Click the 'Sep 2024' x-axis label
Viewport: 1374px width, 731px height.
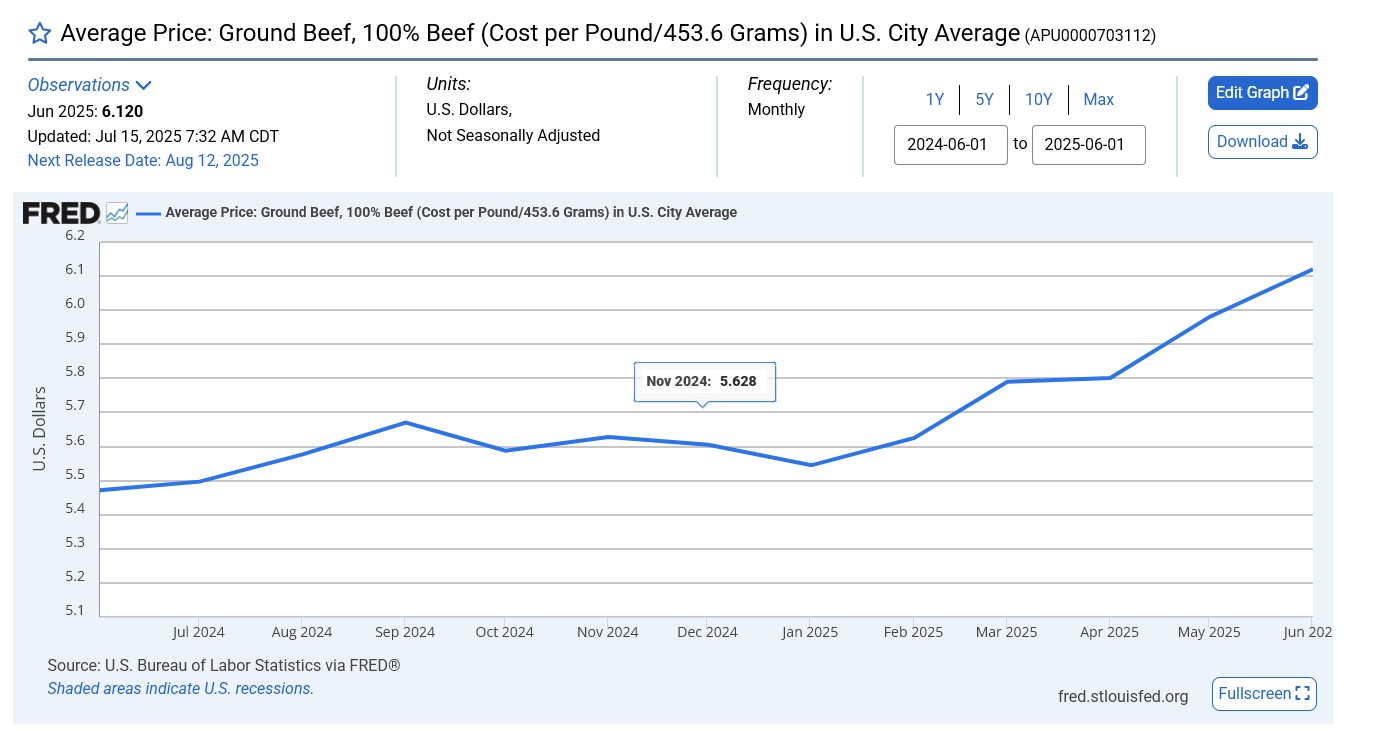point(404,632)
